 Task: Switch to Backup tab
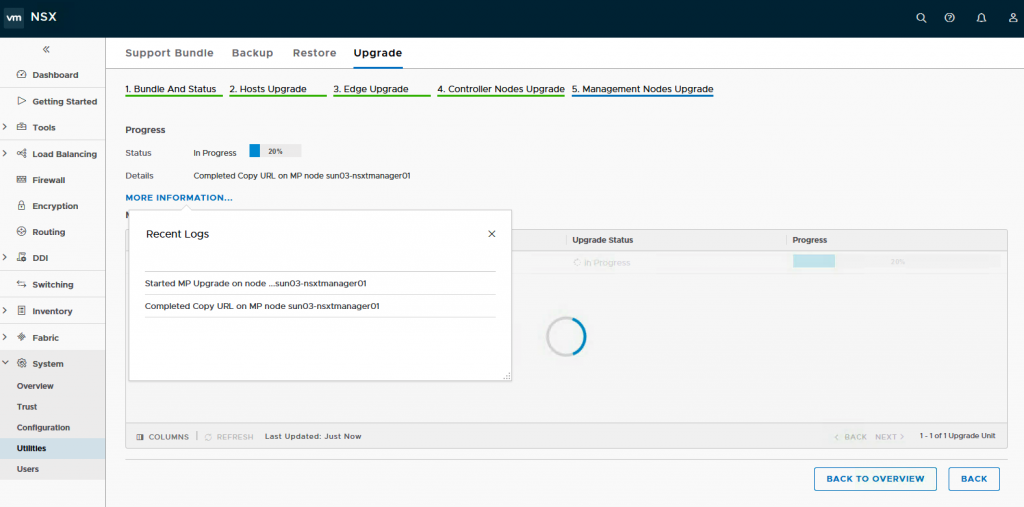click(253, 53)
